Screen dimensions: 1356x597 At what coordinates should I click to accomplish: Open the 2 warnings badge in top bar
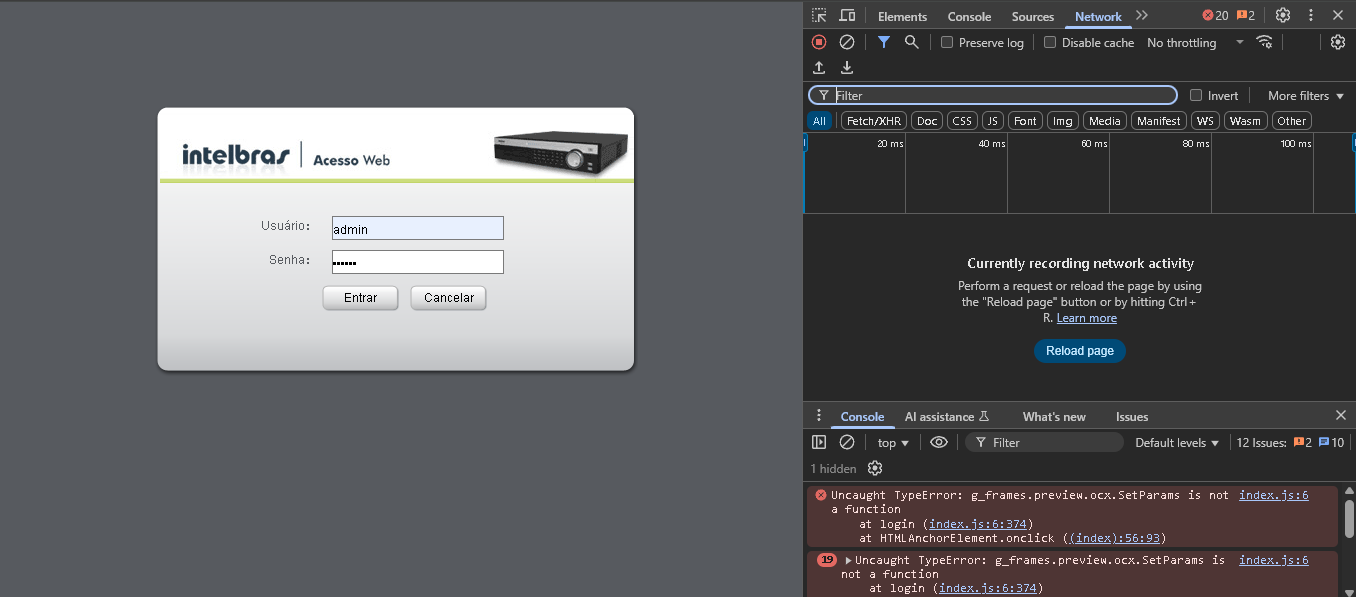[1246, 16]
